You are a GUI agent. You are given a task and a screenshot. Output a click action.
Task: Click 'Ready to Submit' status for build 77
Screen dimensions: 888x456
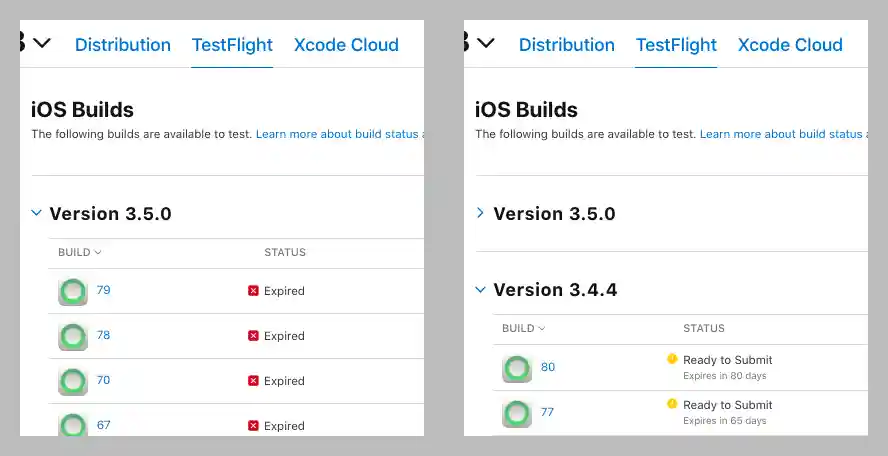pyautogui.click(x=728, y=405)
